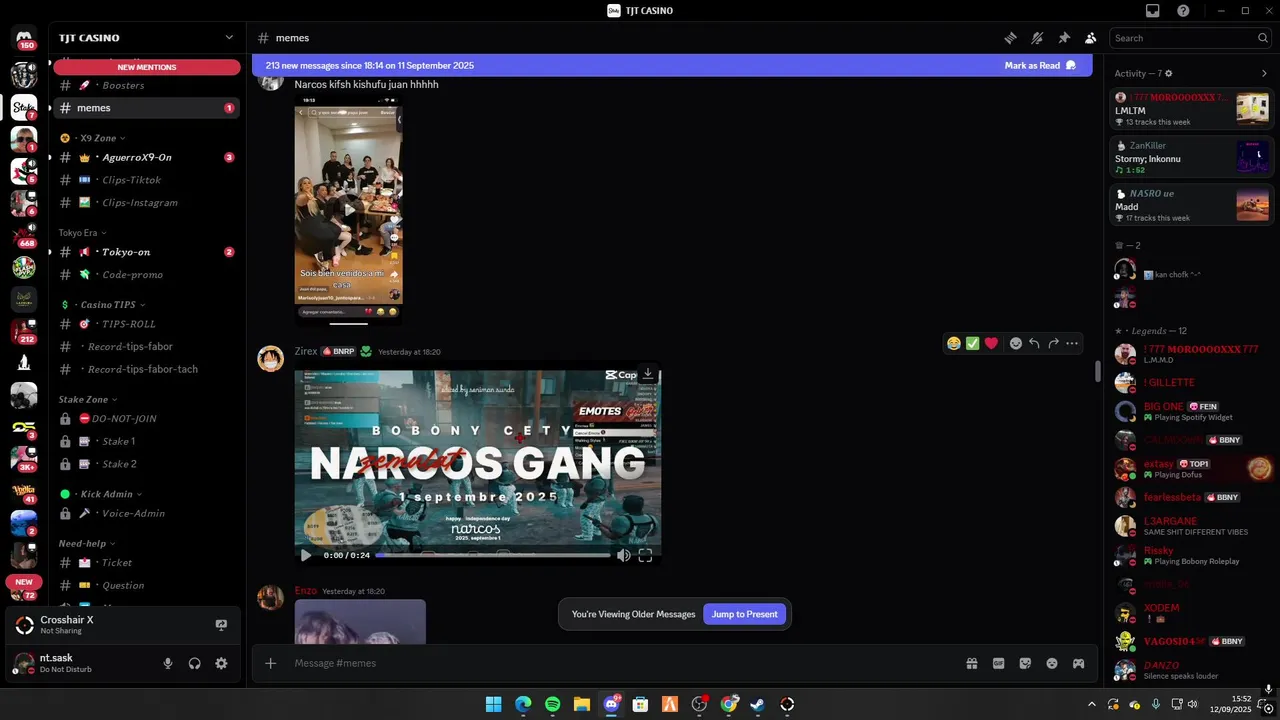Viewport: 1280px width, 720px height.
Task: Play the Narcos Gang video
Action: coord(306,555)
